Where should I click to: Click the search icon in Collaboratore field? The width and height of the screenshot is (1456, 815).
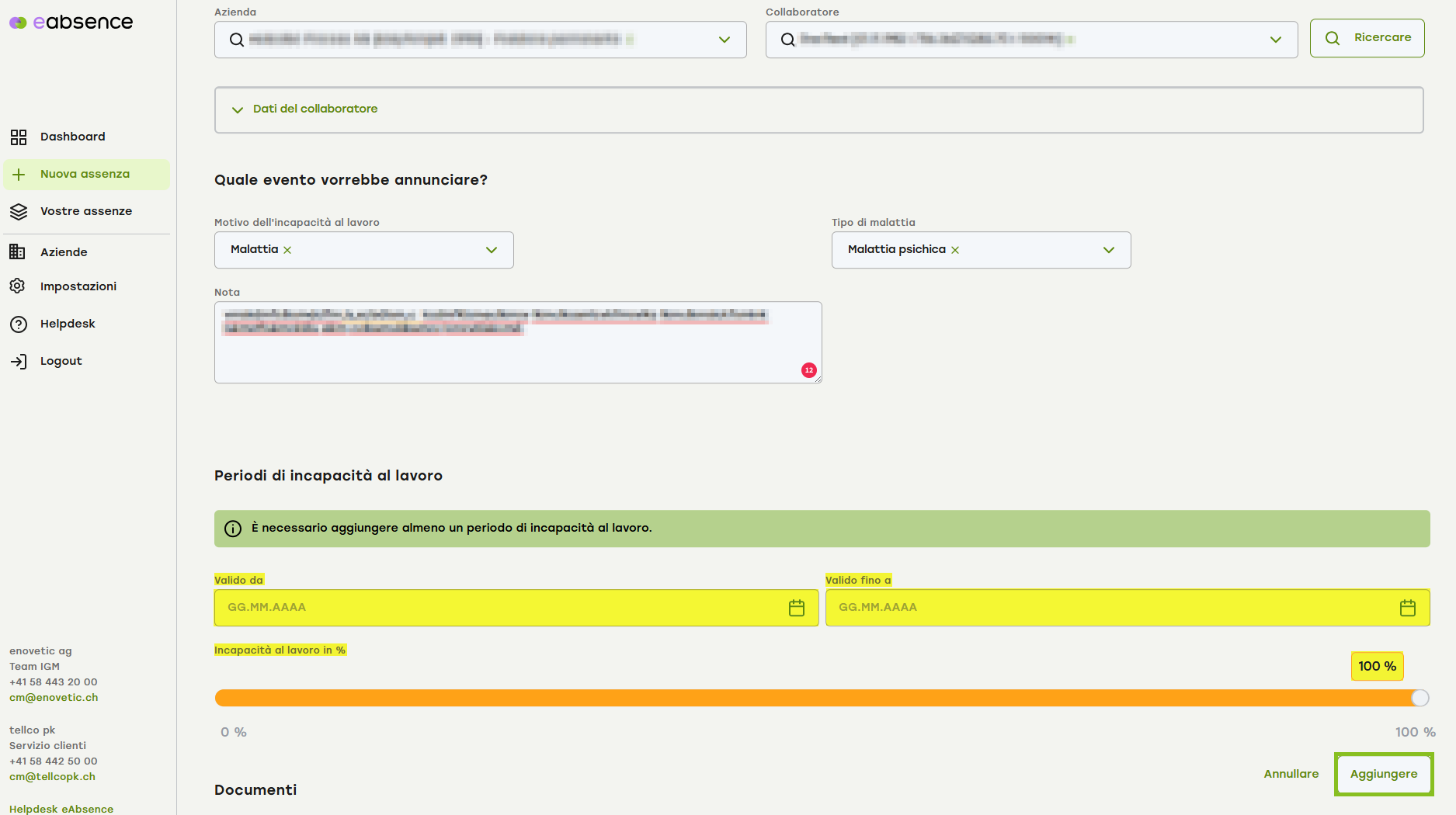[x=787, y=40]
